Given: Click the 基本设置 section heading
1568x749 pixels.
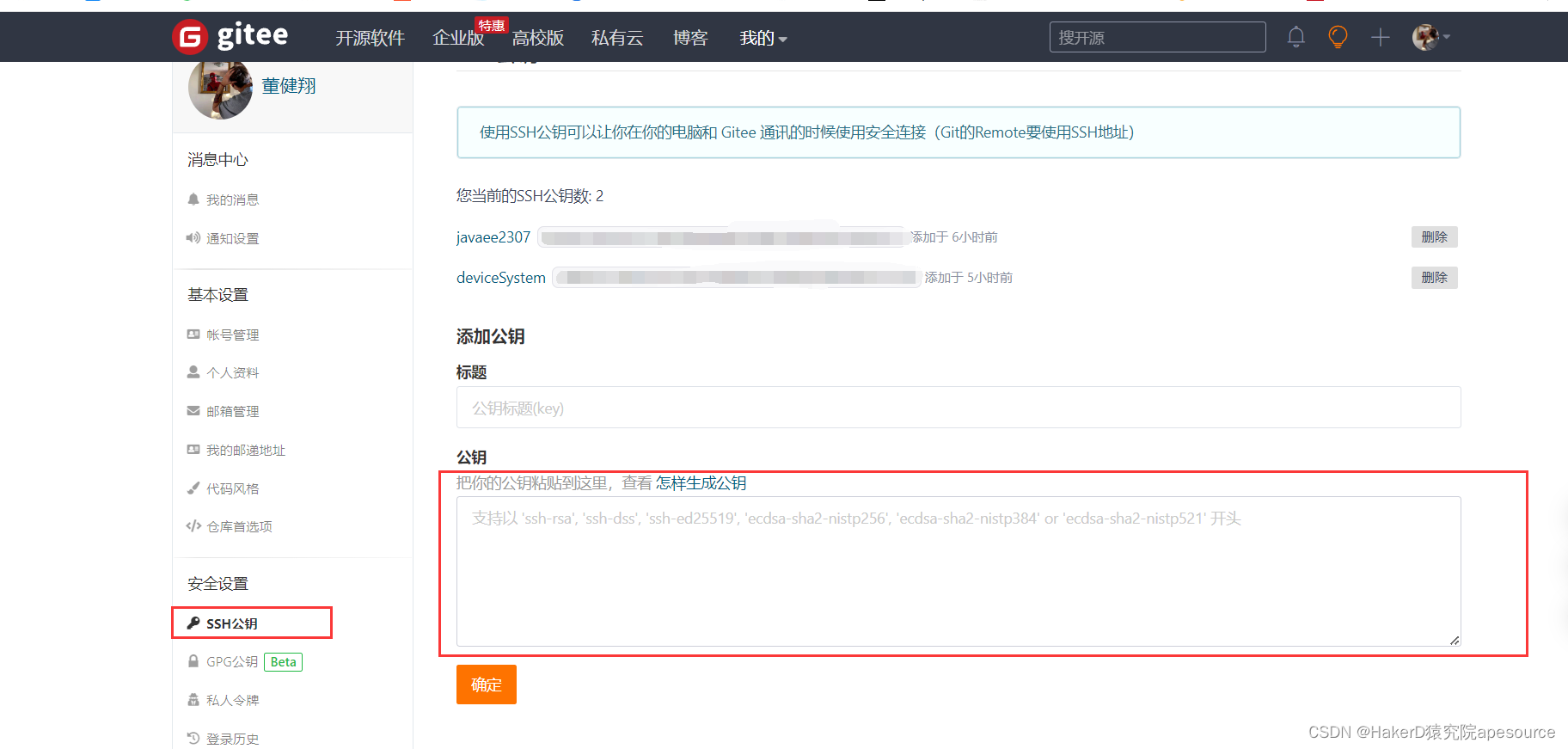Looking at the screenshot, I should click(217, 295).
